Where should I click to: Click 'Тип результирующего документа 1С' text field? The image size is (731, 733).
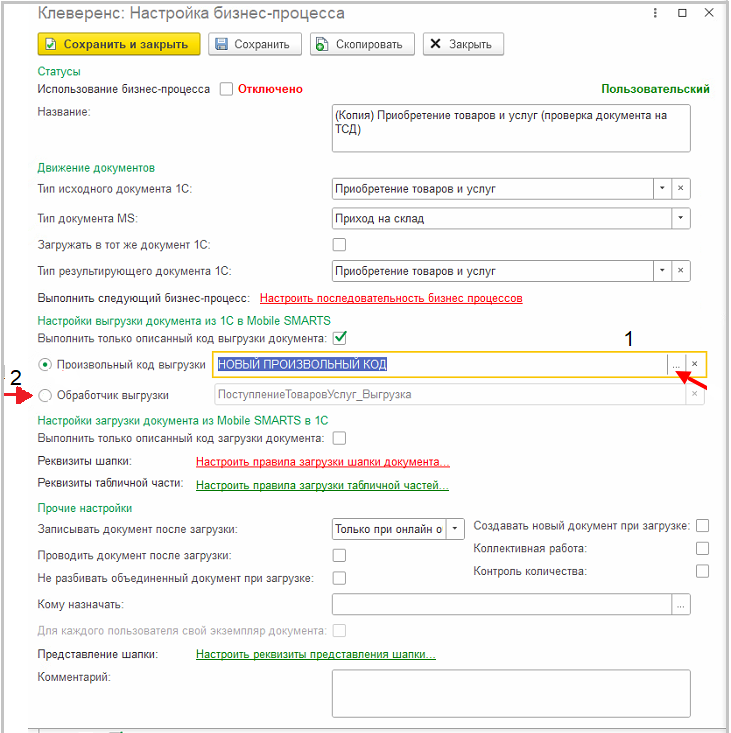[493, 271]
